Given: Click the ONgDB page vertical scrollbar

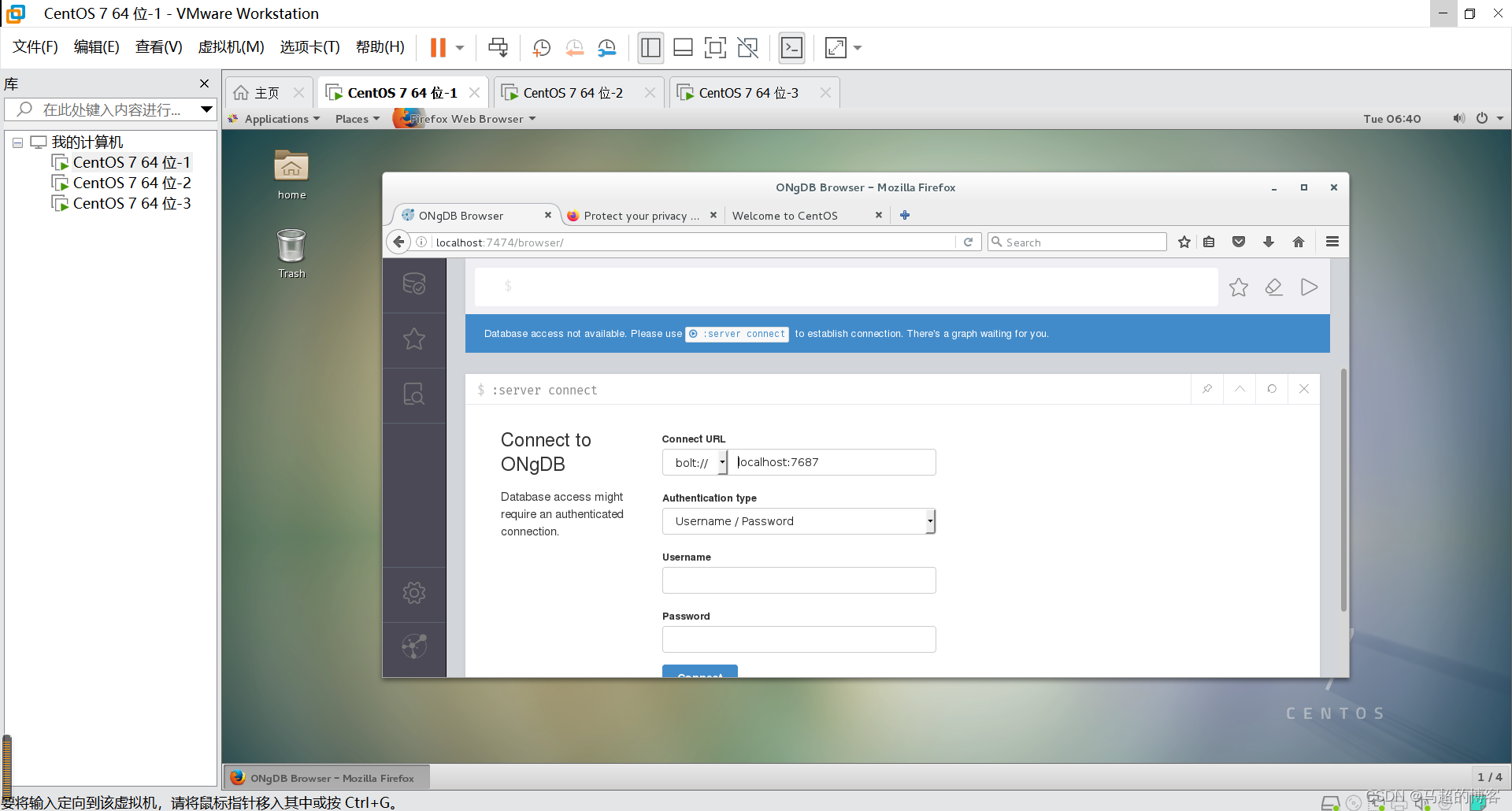Looking at the screenshot, I should [1343, 490].
